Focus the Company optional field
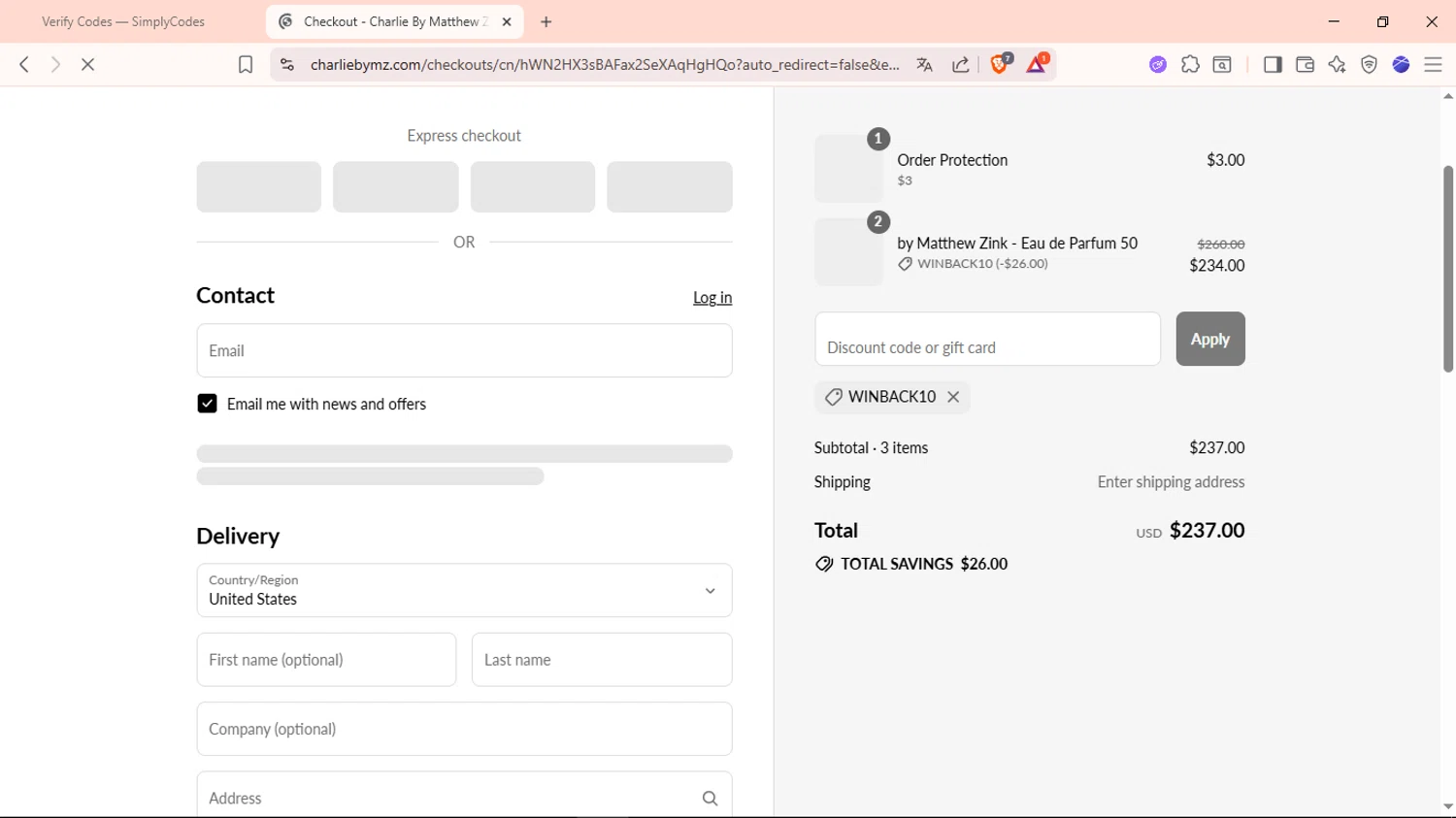The height and width of the screenshot is (818, 1456). point(464,729)
